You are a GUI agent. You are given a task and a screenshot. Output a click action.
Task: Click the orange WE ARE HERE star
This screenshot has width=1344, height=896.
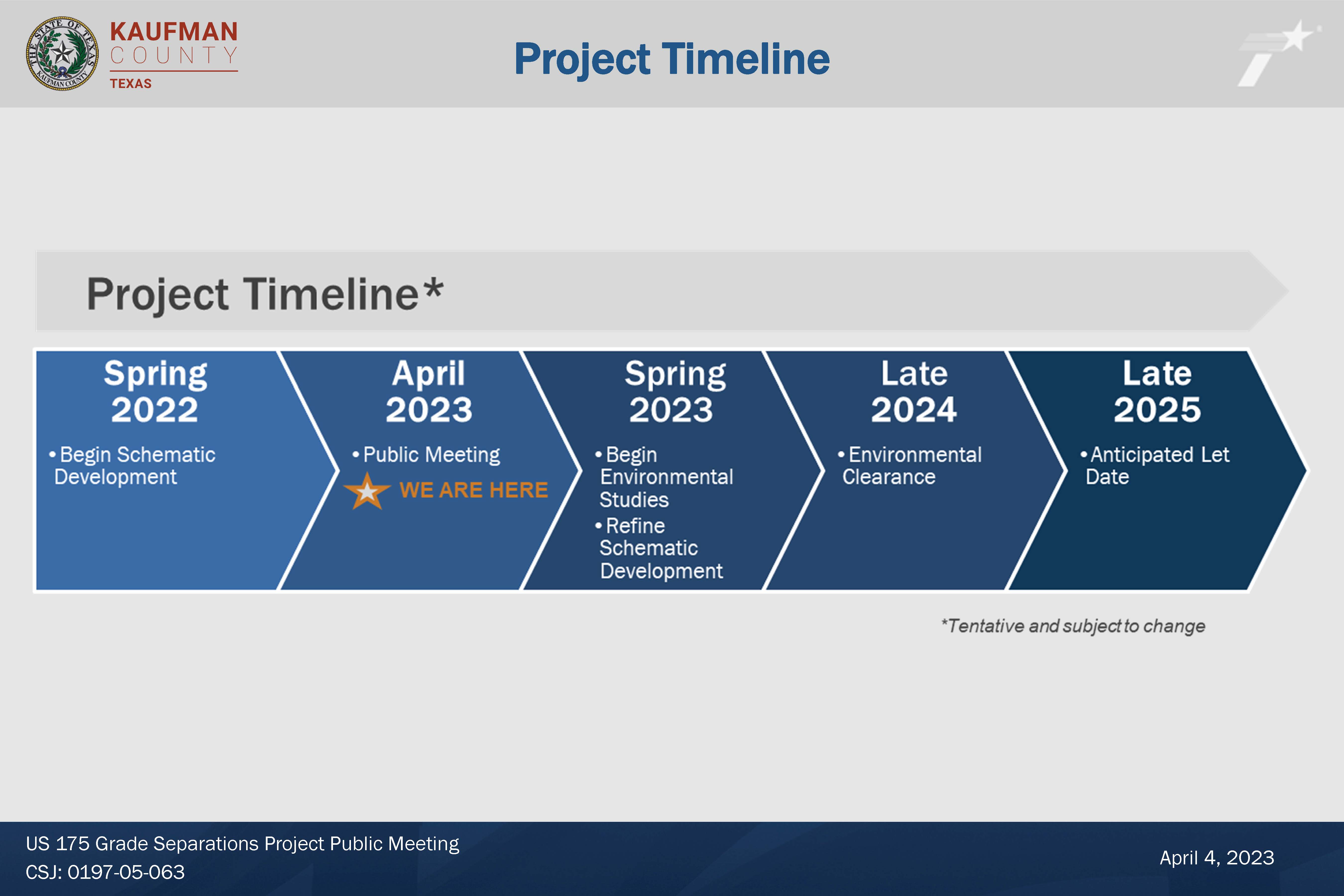tap(367, 491)
